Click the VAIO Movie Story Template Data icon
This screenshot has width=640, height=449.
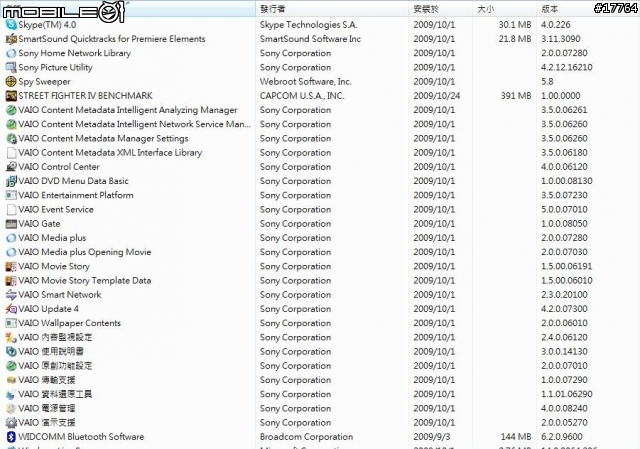pos(11,280)
